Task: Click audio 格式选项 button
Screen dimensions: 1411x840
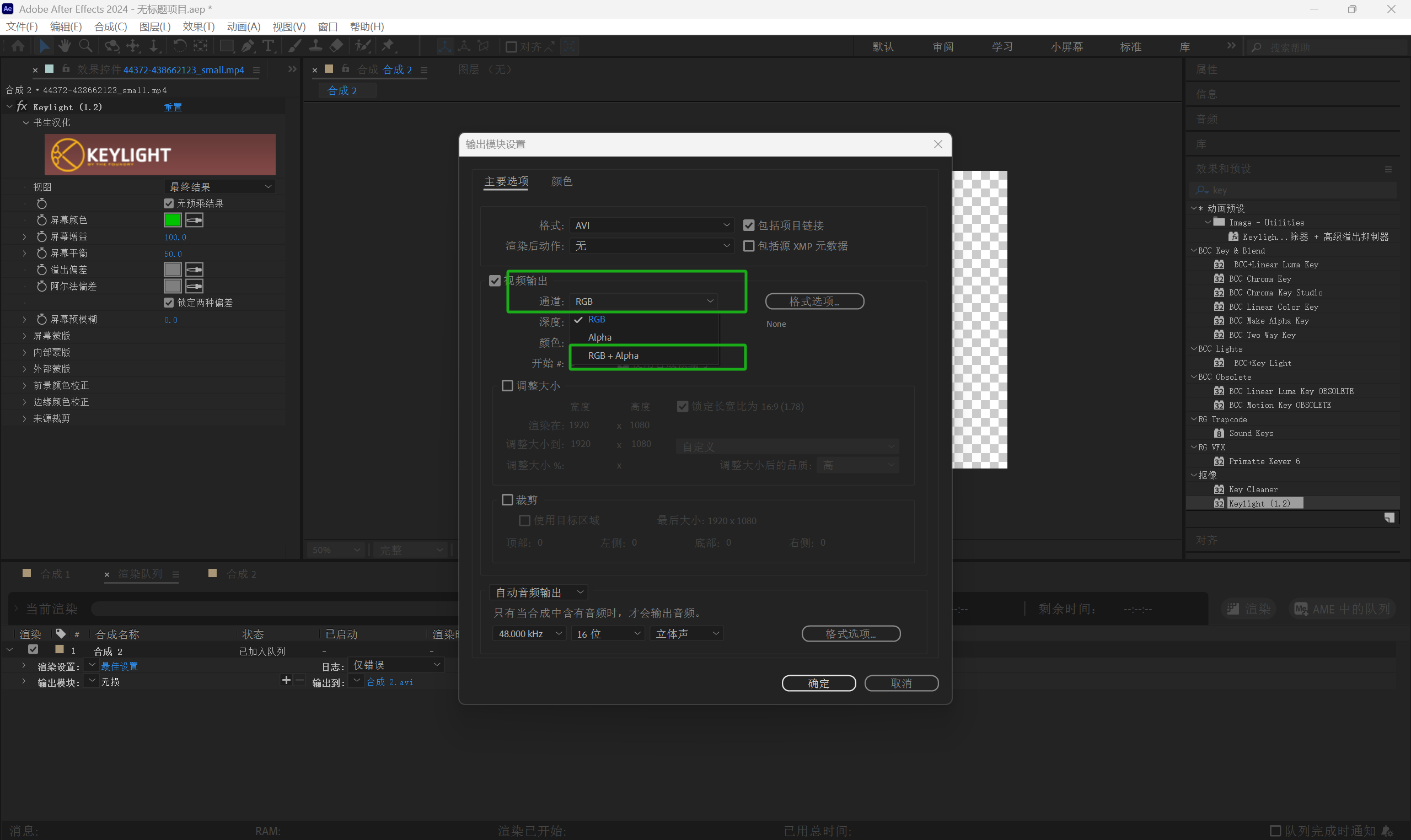Action: [851, 633]
